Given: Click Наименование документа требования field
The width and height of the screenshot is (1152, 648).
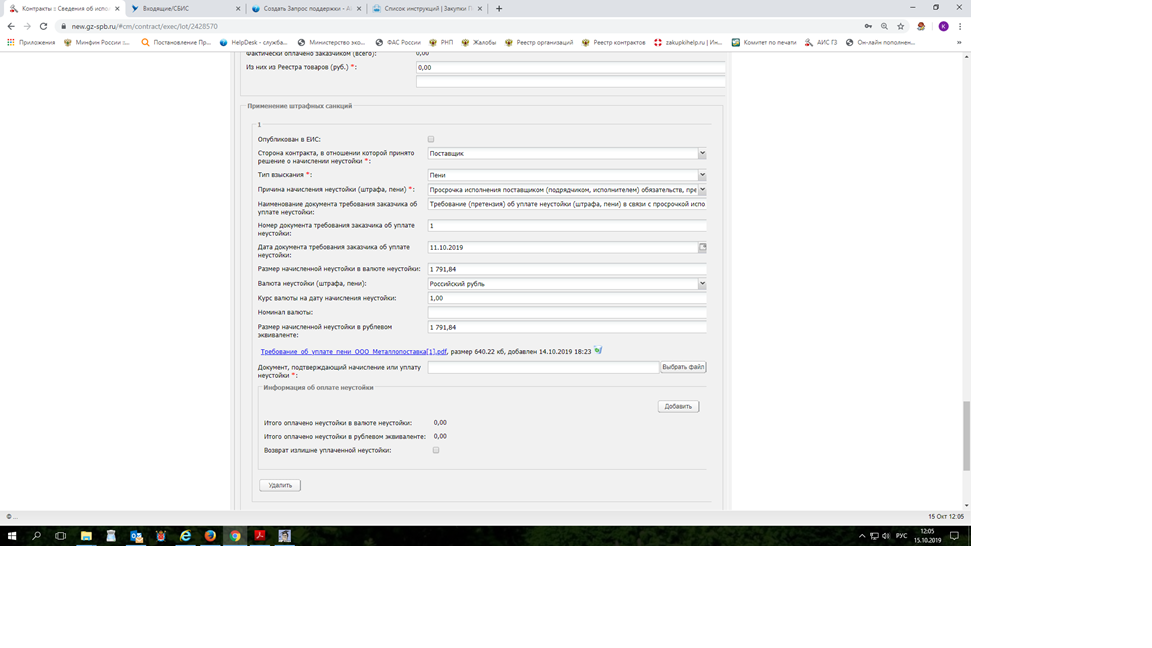Looking at the screenshot, I should point(567,204).
